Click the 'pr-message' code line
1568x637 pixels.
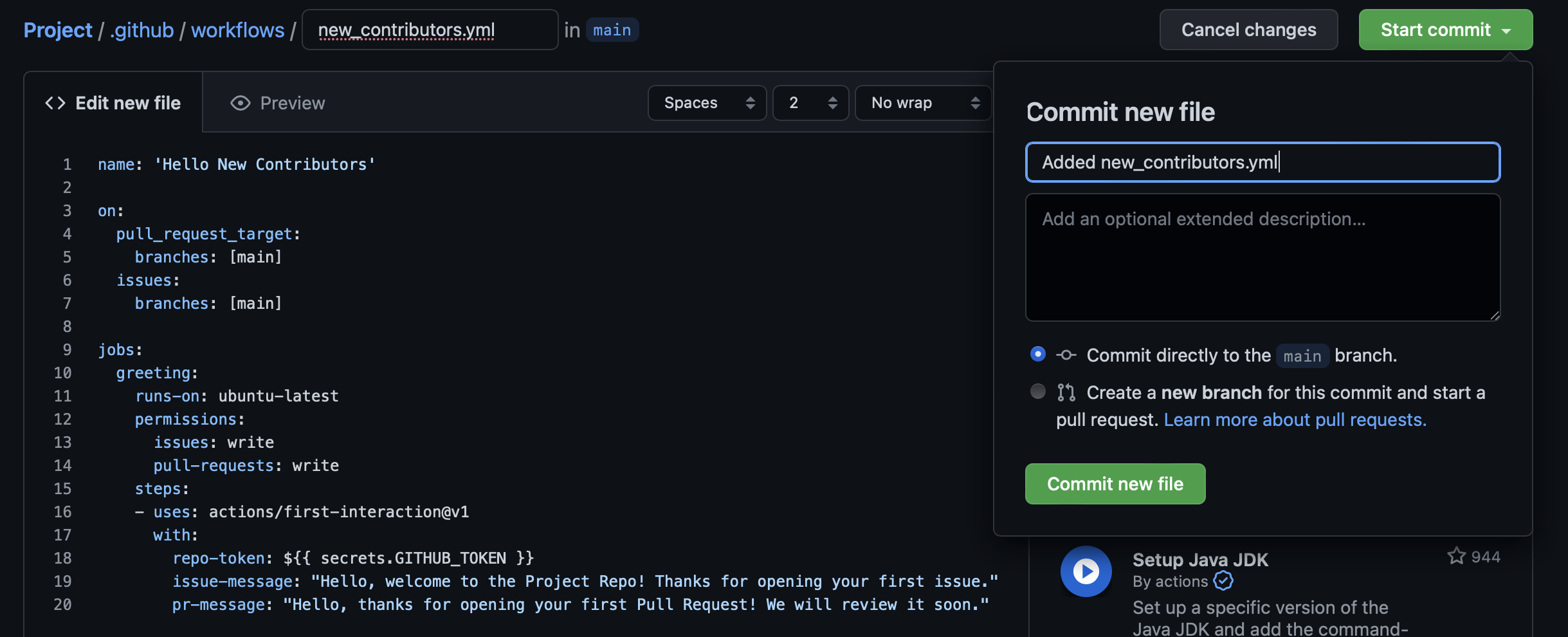[x=580, y=604]
